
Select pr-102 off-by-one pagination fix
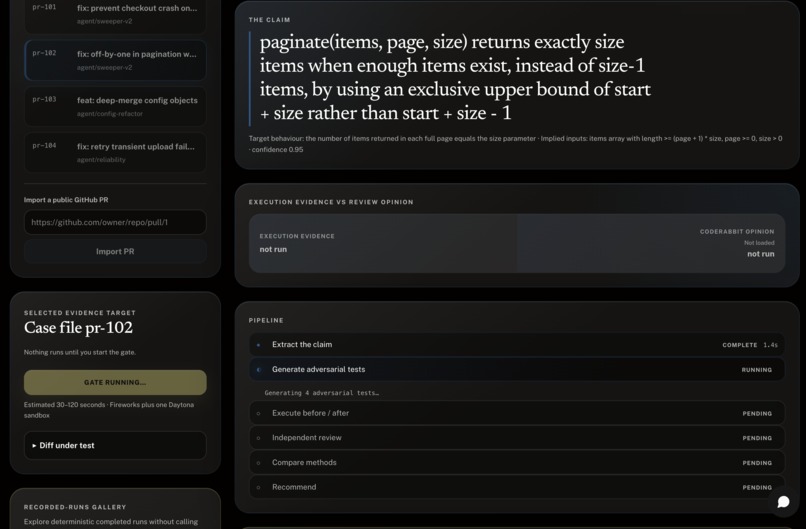pyautogui.click(x=115, y=60)
